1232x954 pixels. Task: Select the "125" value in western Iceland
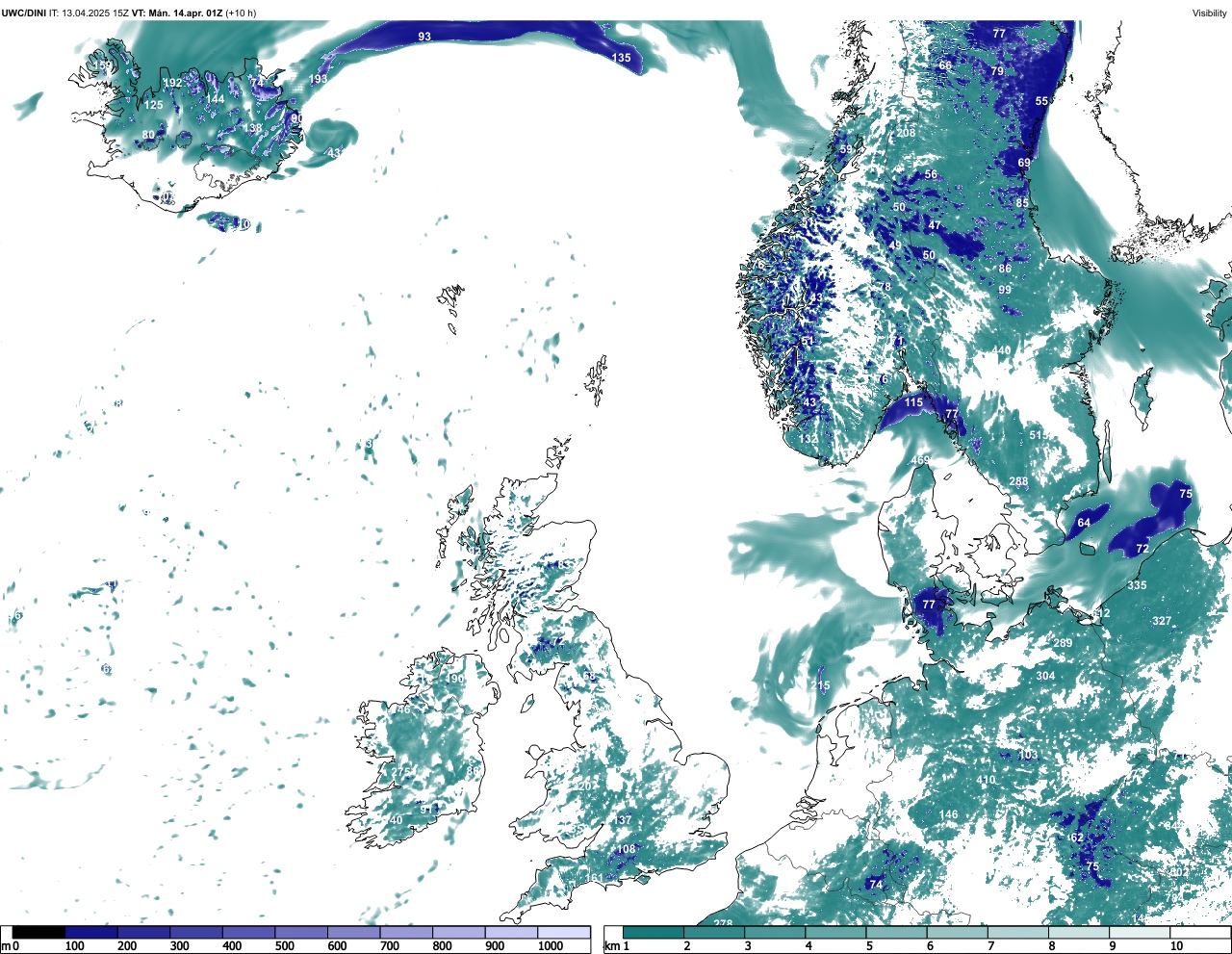point(154,106)
